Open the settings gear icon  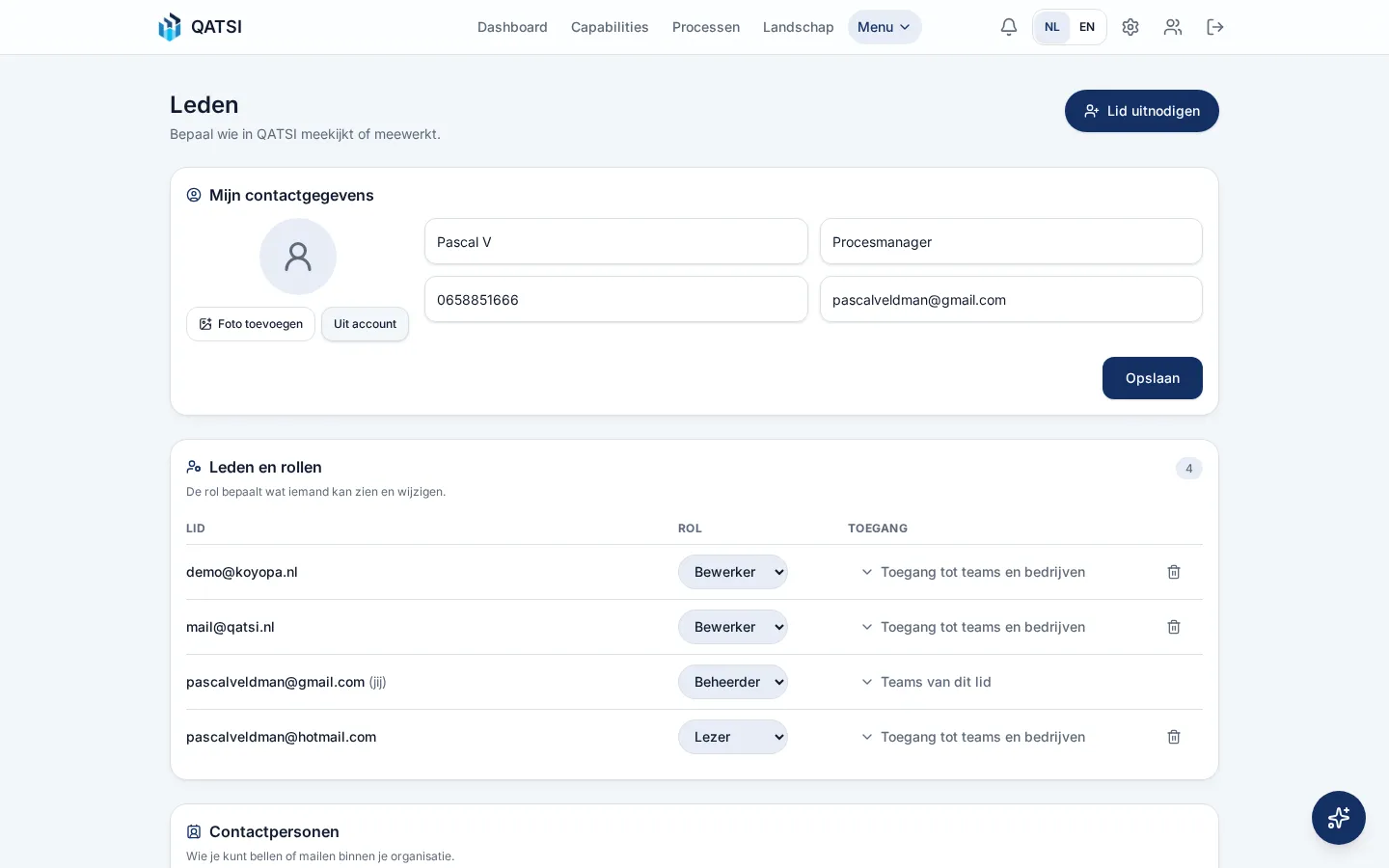1130,27
